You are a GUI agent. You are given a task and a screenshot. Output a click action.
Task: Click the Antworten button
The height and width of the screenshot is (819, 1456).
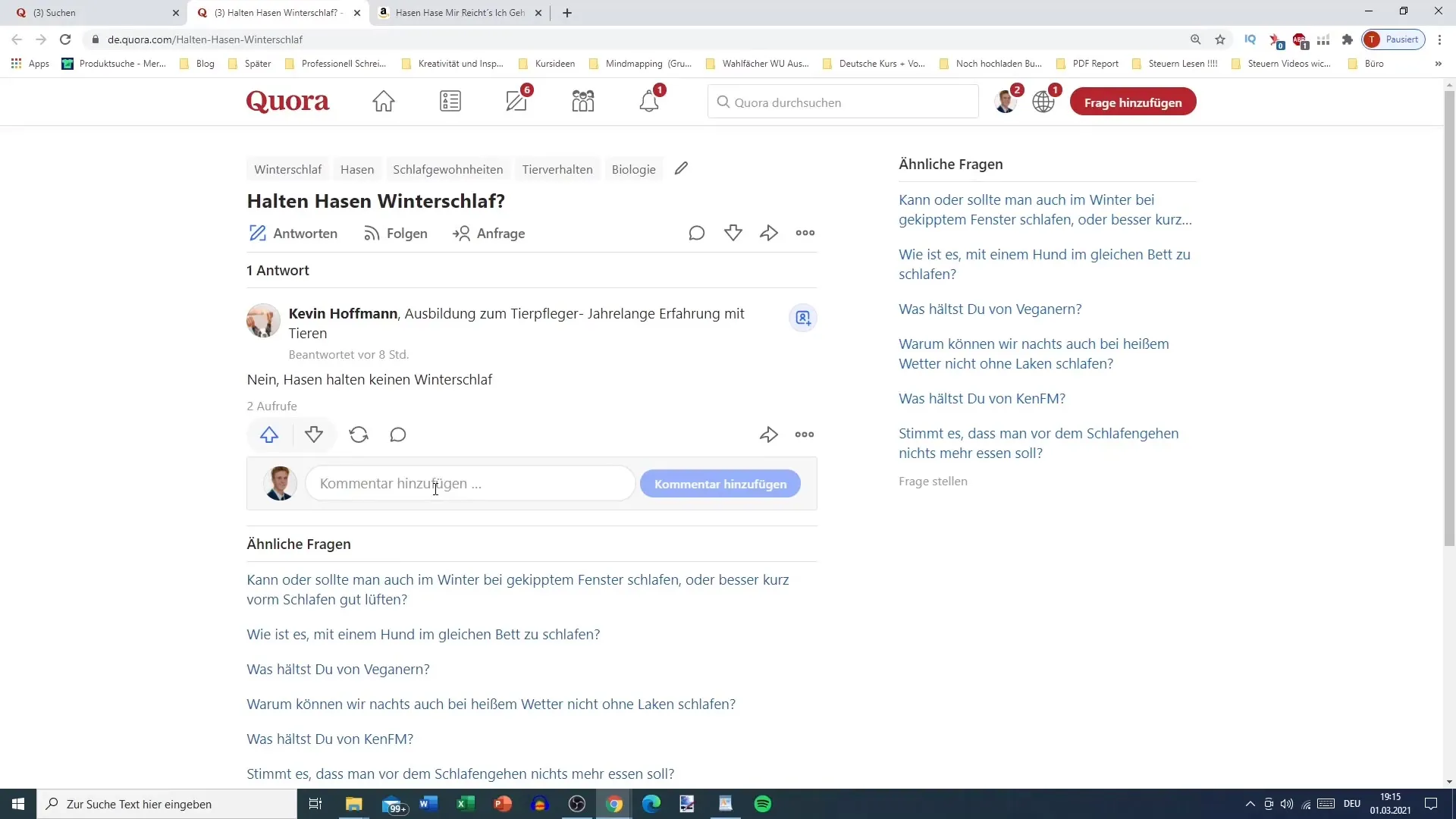293,234
